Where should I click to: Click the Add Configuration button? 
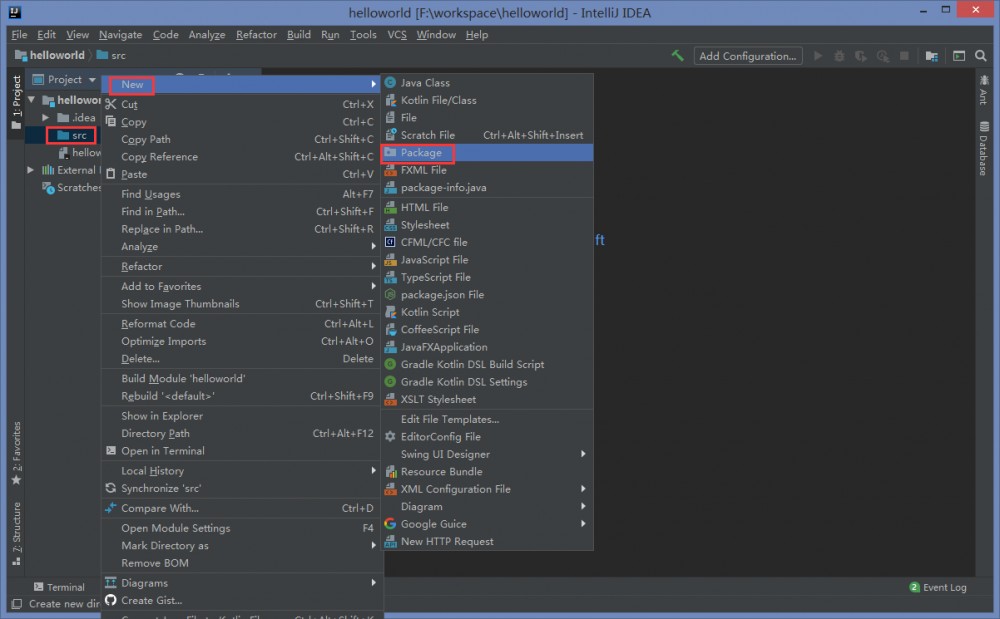[x=747, y=57]
